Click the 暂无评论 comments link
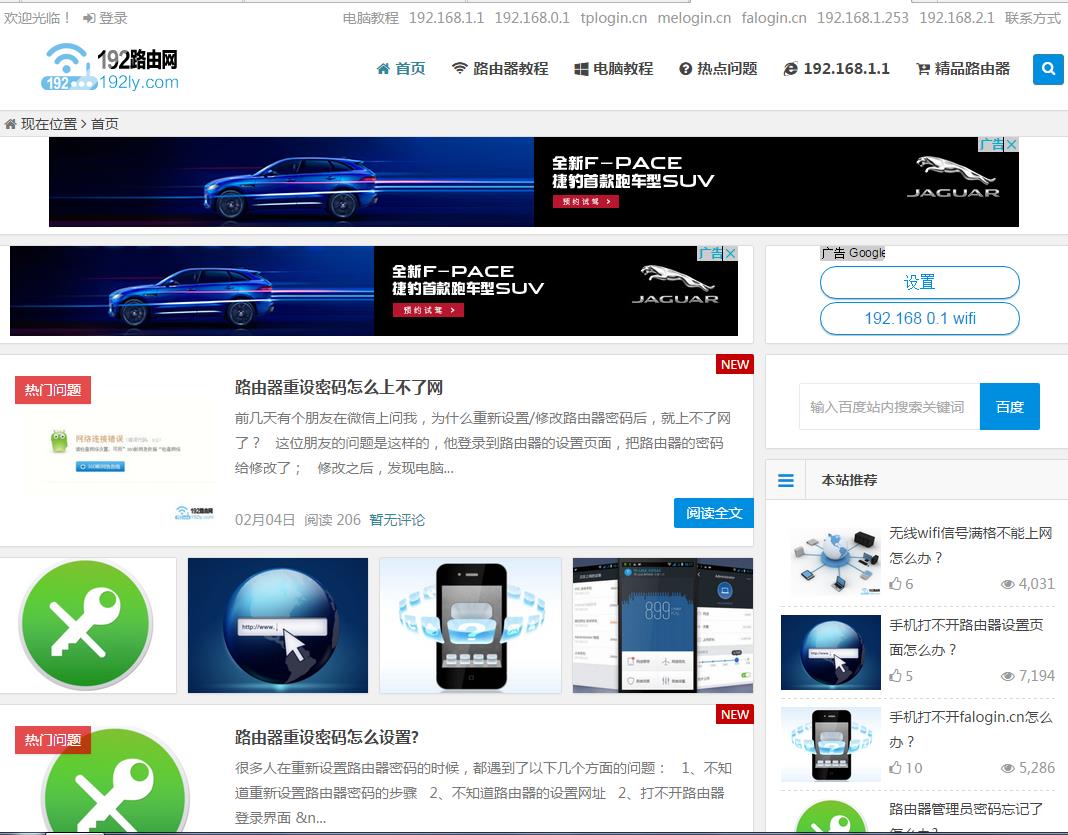Screen dimensions: 1068x835 click(x=397, y=520)
